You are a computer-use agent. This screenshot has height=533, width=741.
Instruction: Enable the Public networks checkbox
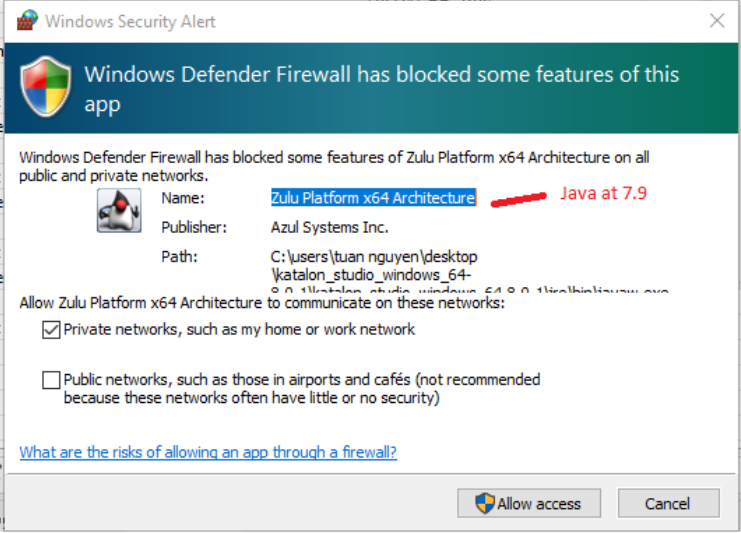tap(51, 380)
